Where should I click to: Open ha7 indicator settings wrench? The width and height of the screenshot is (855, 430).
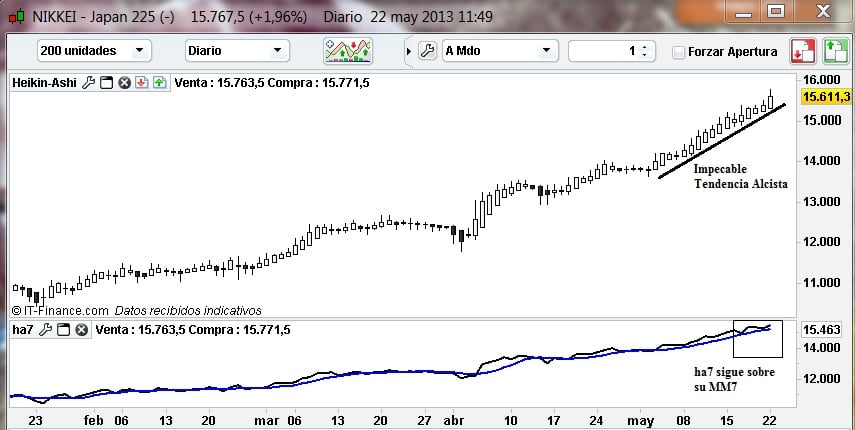tap(46, 330)
